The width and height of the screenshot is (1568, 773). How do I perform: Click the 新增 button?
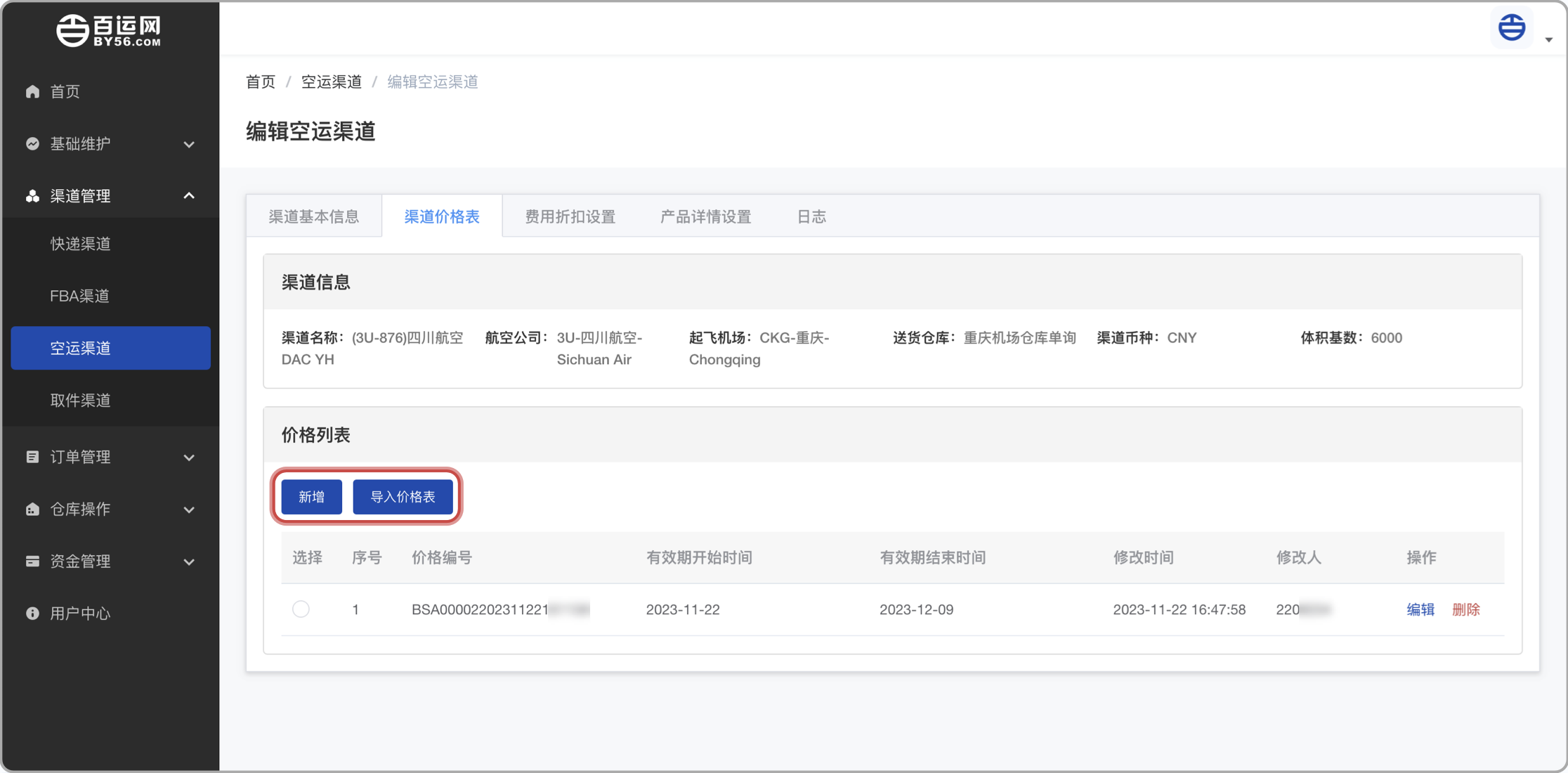tap(311, 497)
